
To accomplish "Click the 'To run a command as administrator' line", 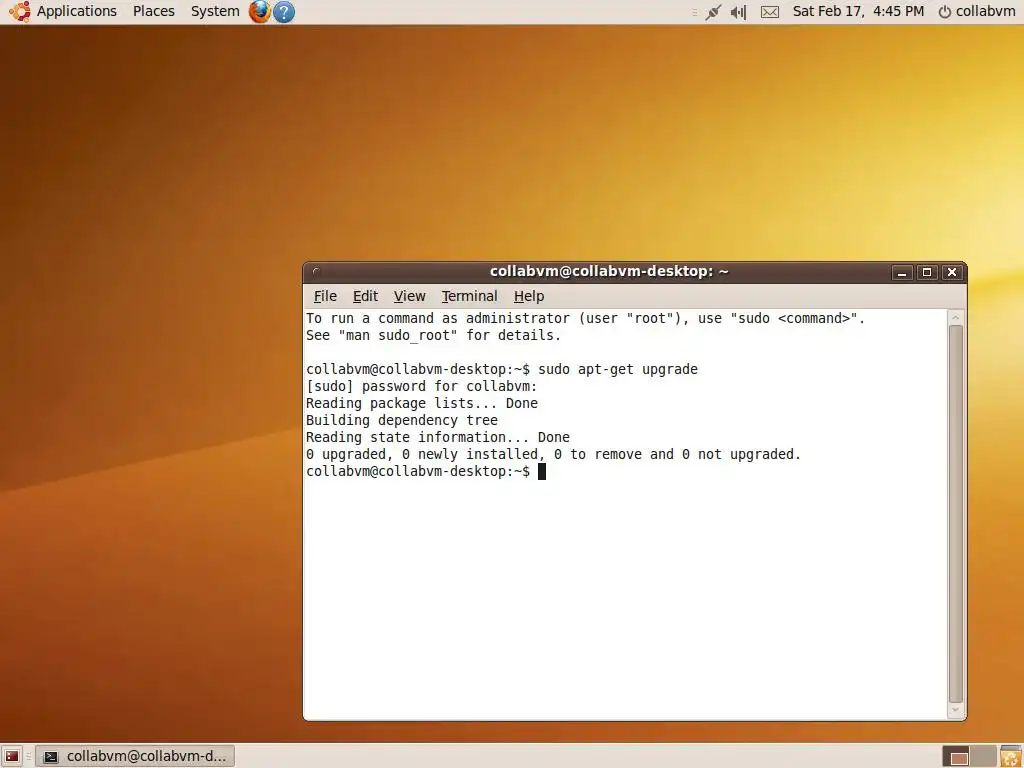I will 585,319.
